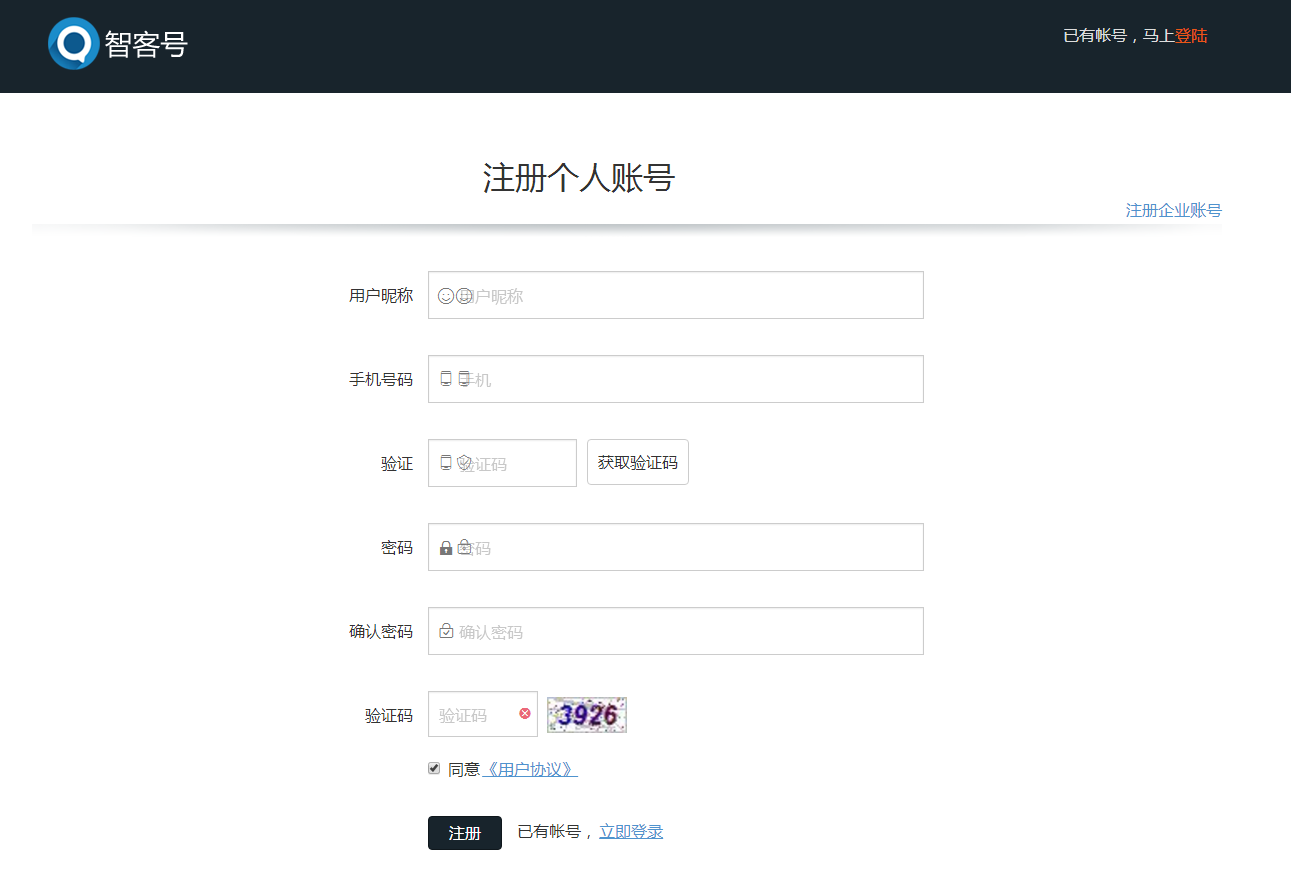Image resolution: width=1291 pixels, height=889 pixels.
Task: Refresh the 3926 captcha image
Action: (586, 715)
